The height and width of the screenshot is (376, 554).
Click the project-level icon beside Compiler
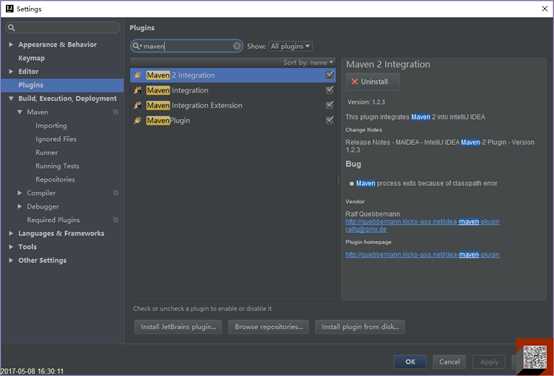coord(116,193)
